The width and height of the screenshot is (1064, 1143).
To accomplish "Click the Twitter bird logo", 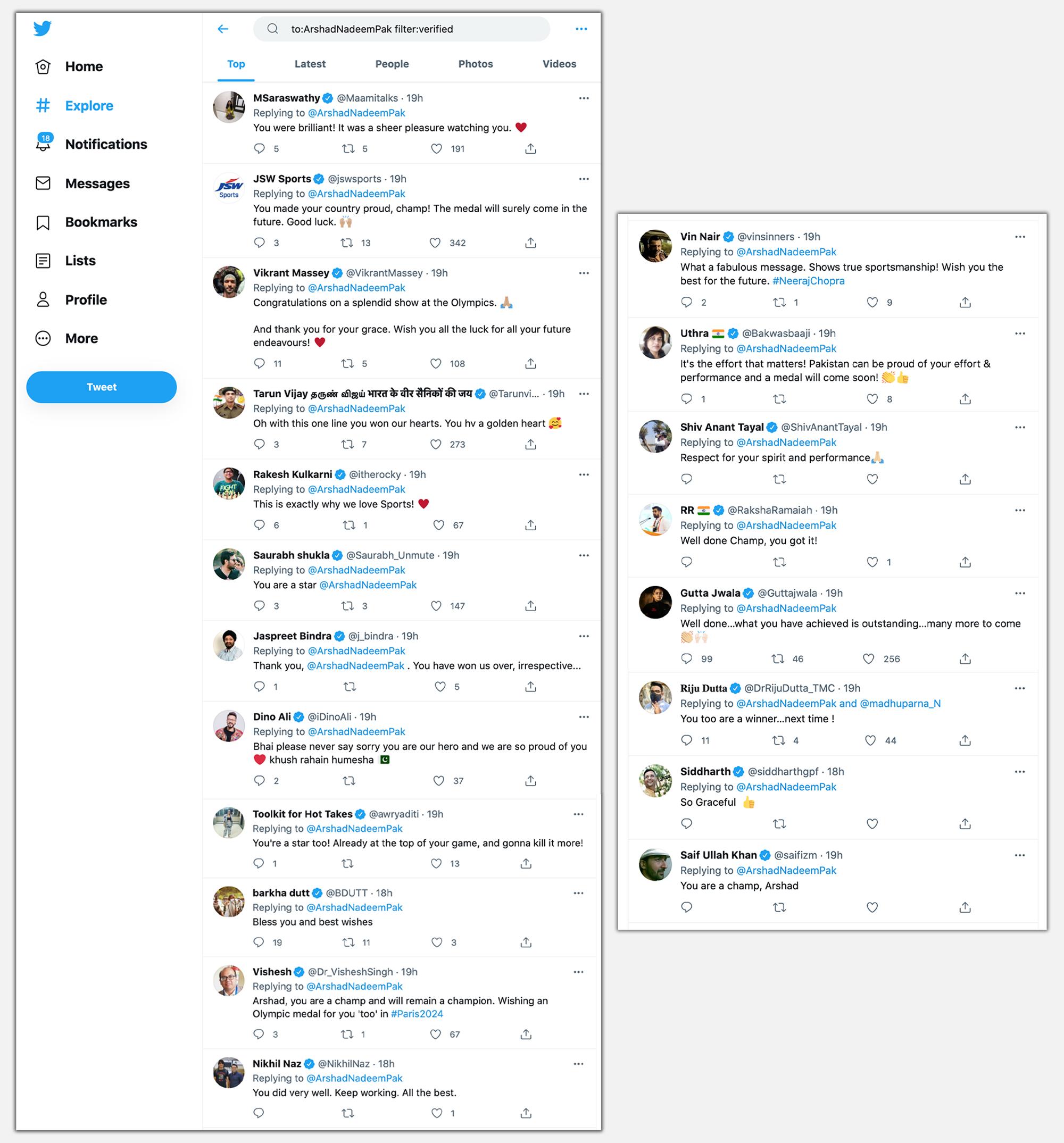I will point(43,28).
